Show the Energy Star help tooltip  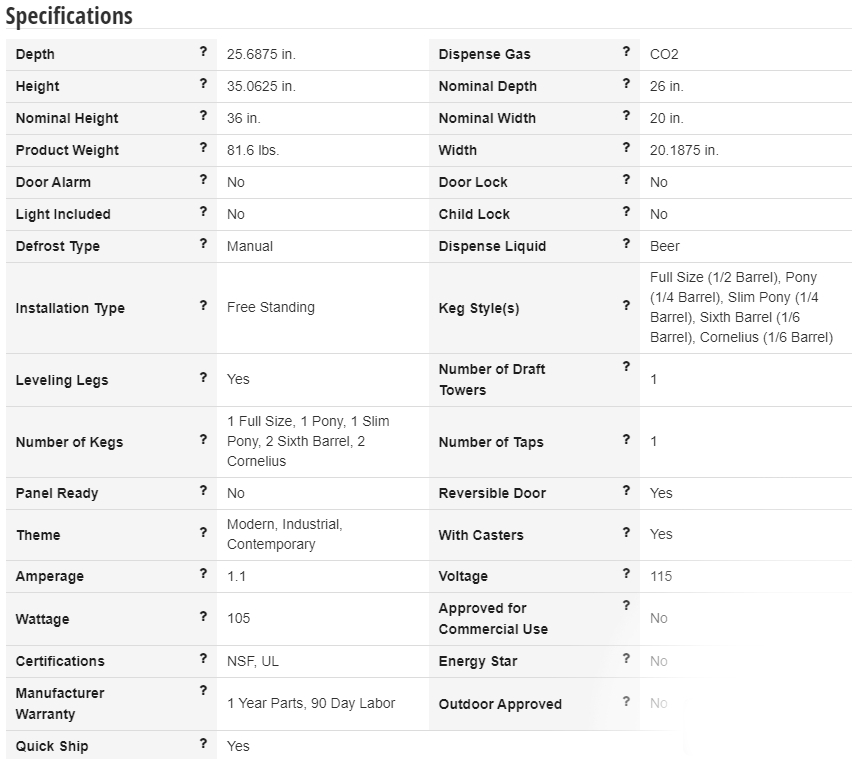626,658
